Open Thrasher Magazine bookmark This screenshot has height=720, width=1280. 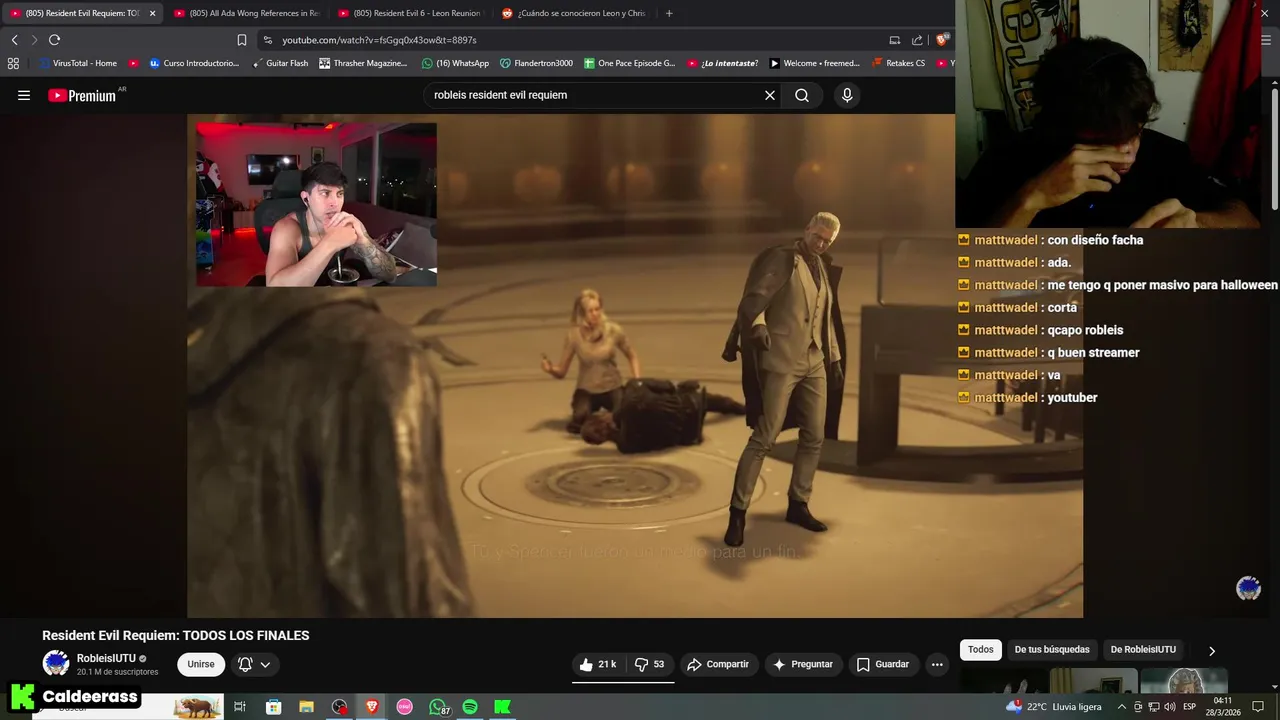pos(363,63)
